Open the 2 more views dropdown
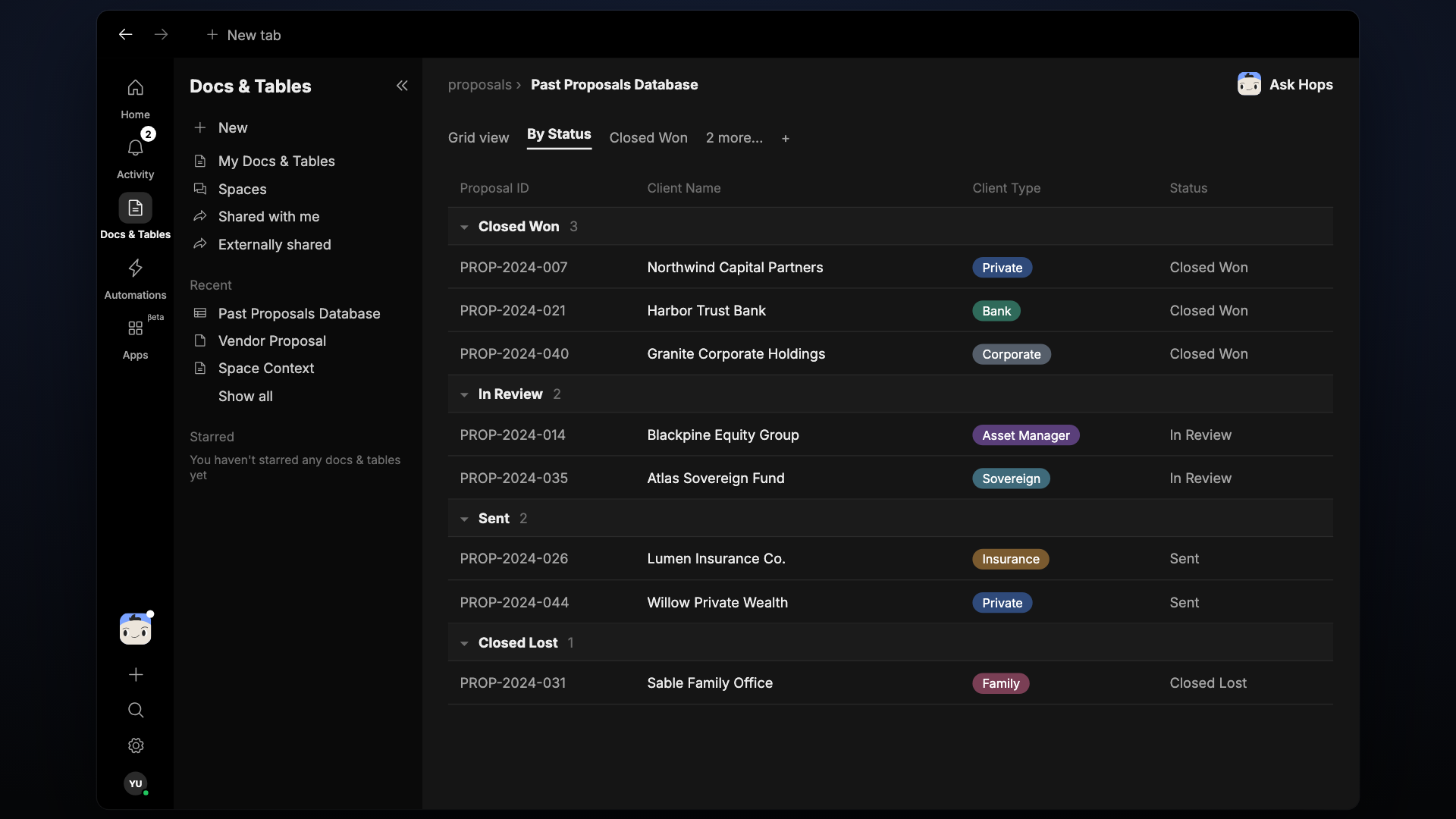The image size is (1456, 819). [734, 137]
